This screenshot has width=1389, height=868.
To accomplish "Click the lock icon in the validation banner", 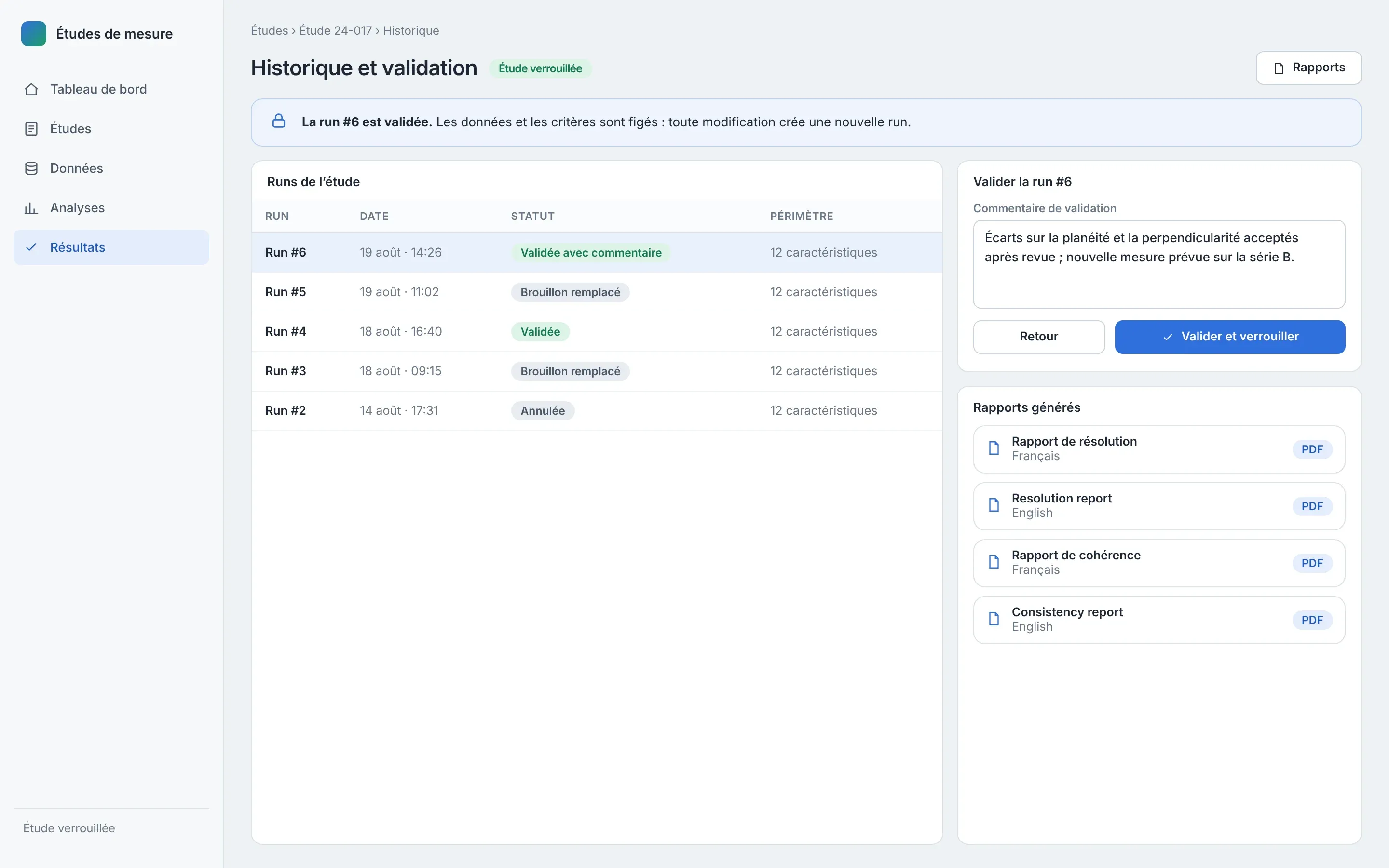I will tap(279, 121).
